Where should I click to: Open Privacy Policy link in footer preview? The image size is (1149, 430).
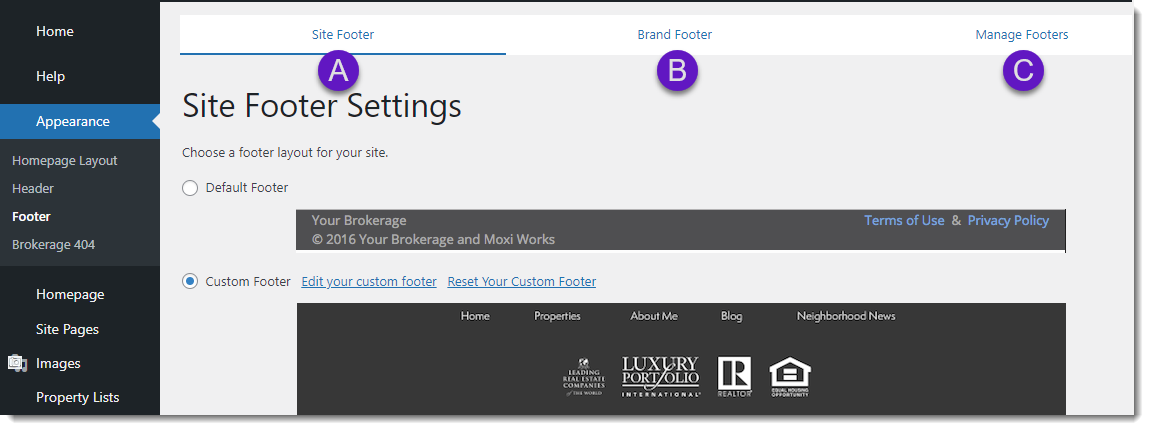pos(1008,221)
